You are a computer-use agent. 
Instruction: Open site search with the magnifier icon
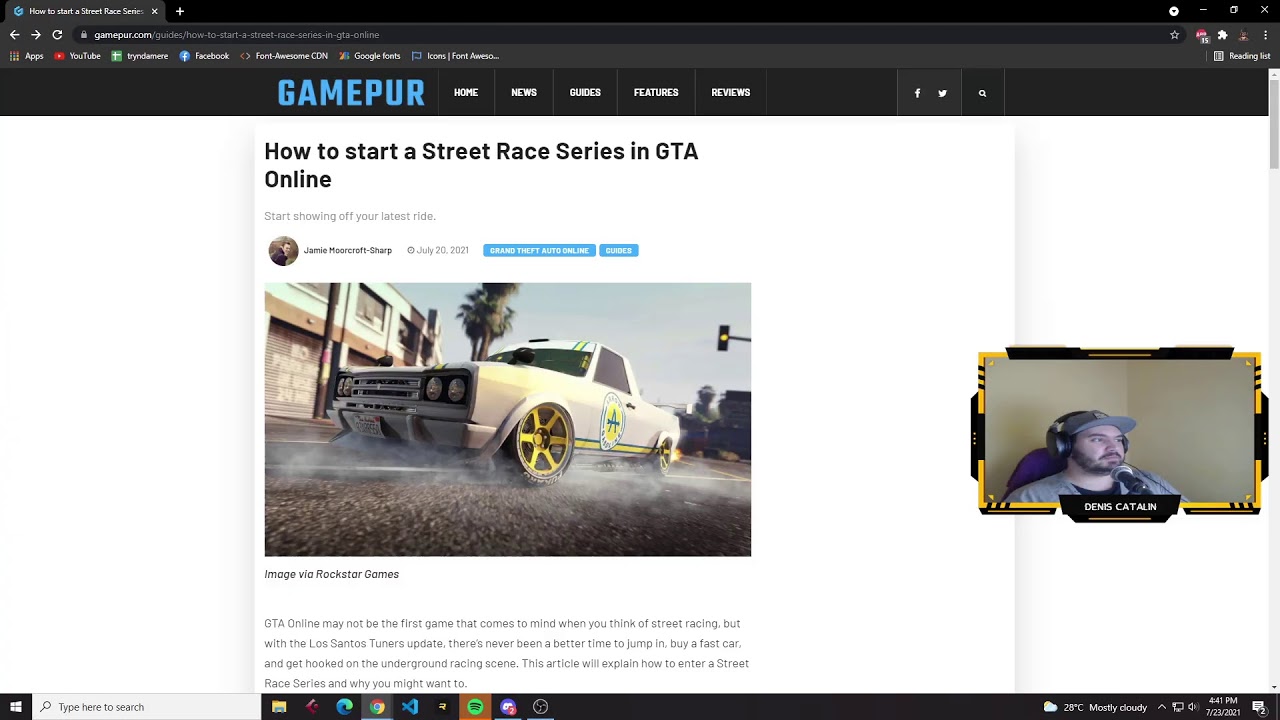(x=982, y=93)
